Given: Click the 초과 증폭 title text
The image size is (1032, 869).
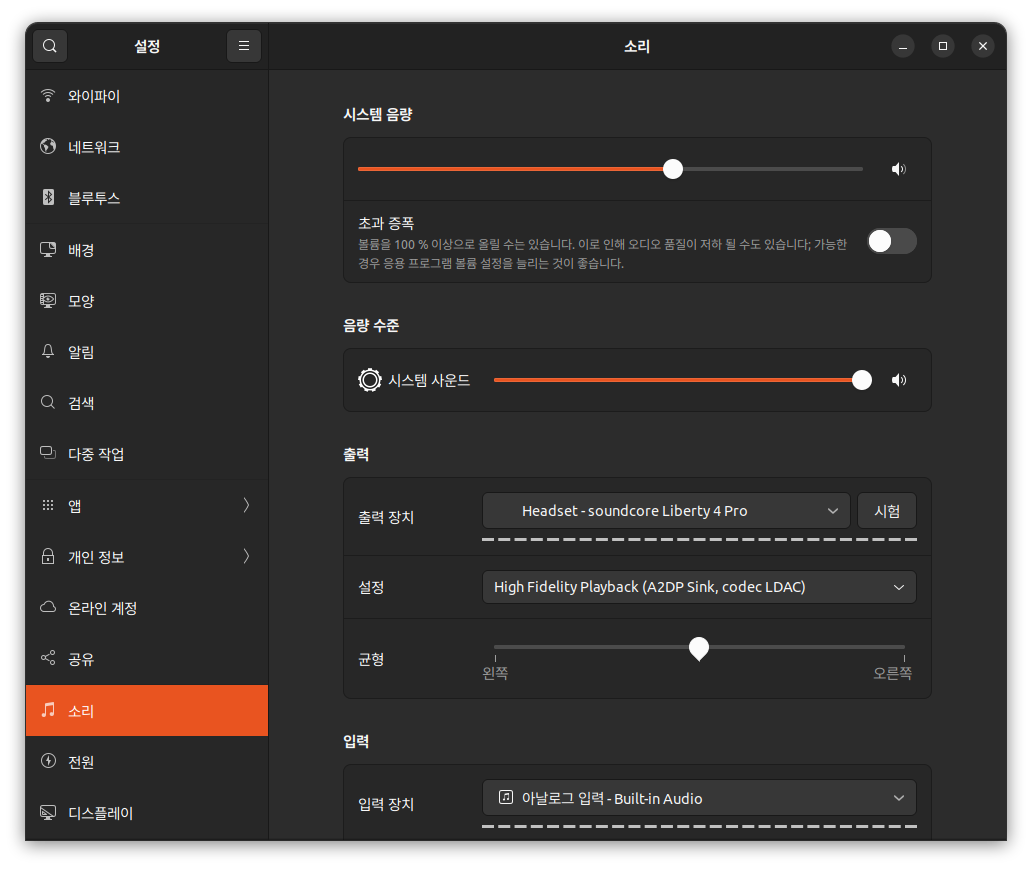Looking at the screenshot, I should [x=386, y=223].
